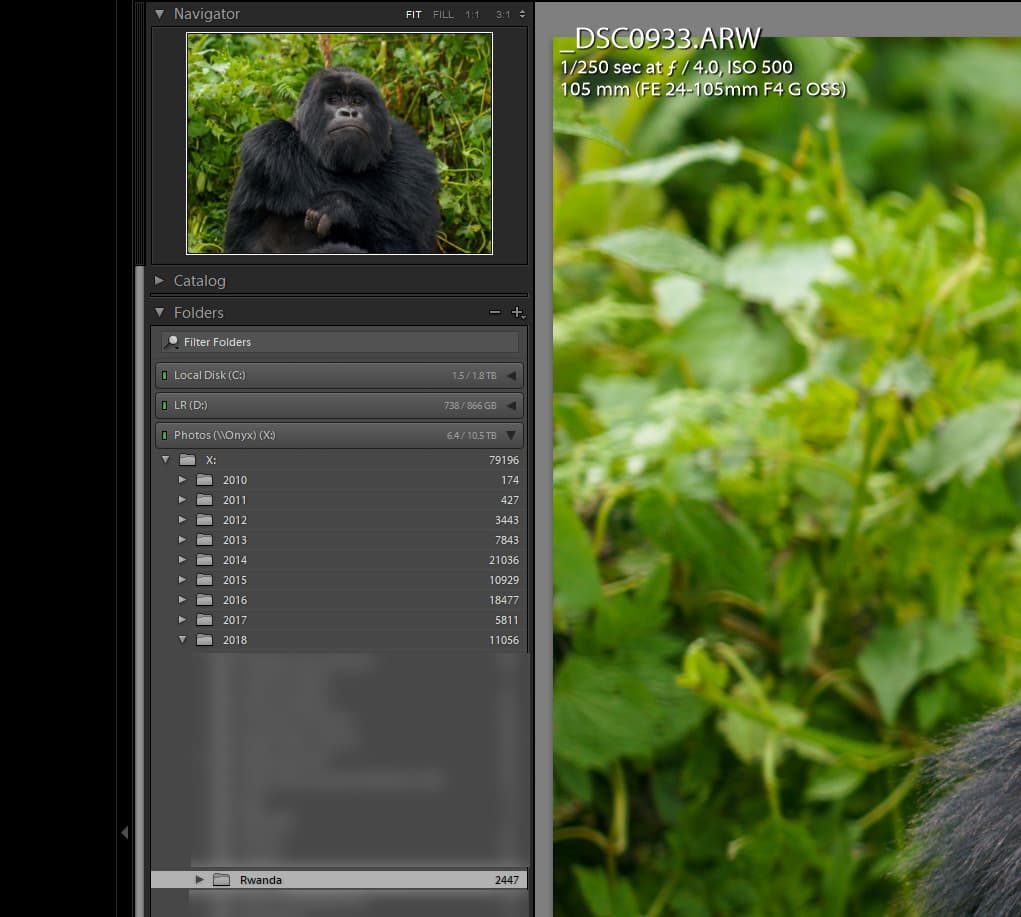Click the LR (D:) green status indicator

[x=164, y=406]
